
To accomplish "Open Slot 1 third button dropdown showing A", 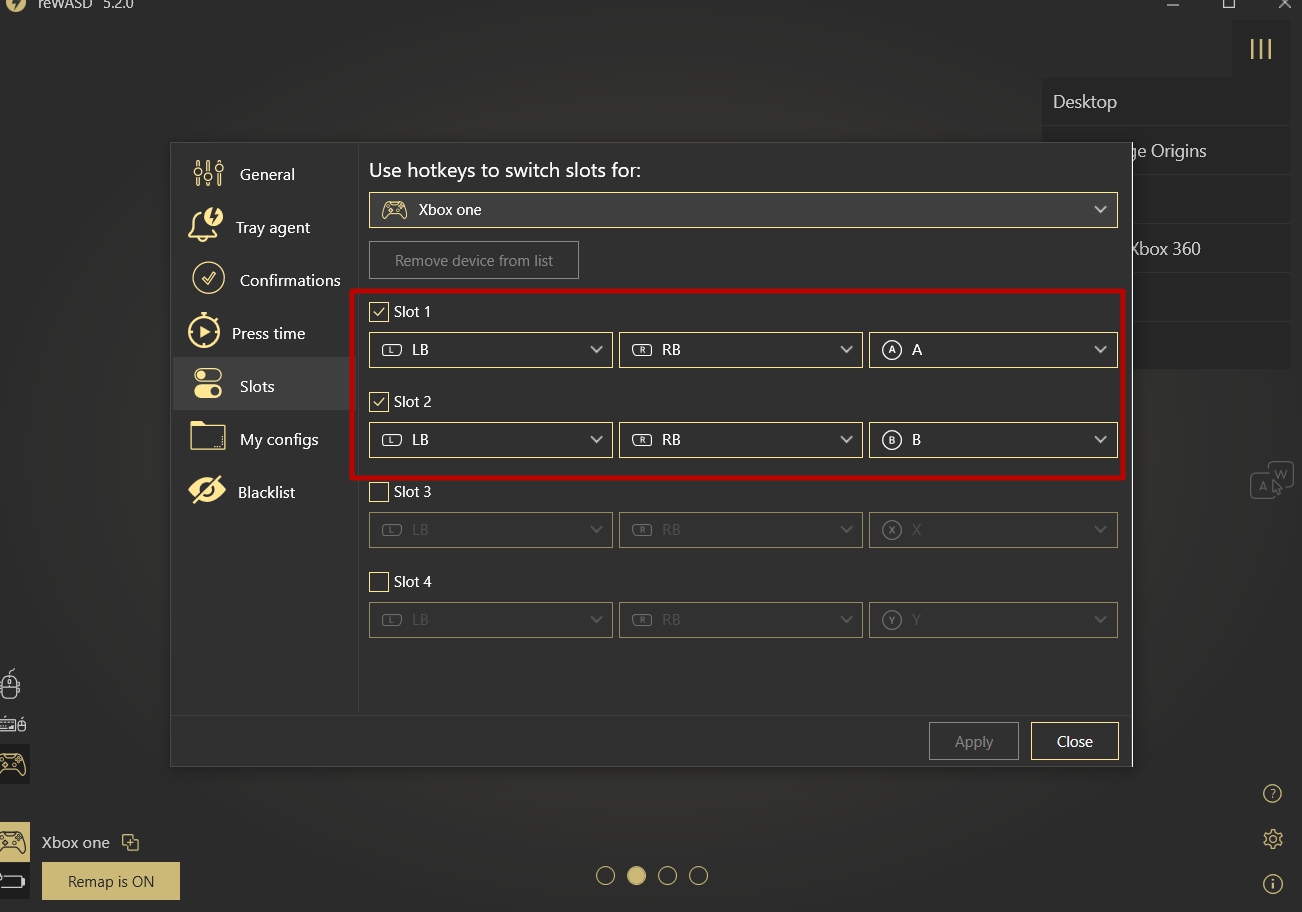I will tap(993, 350).
